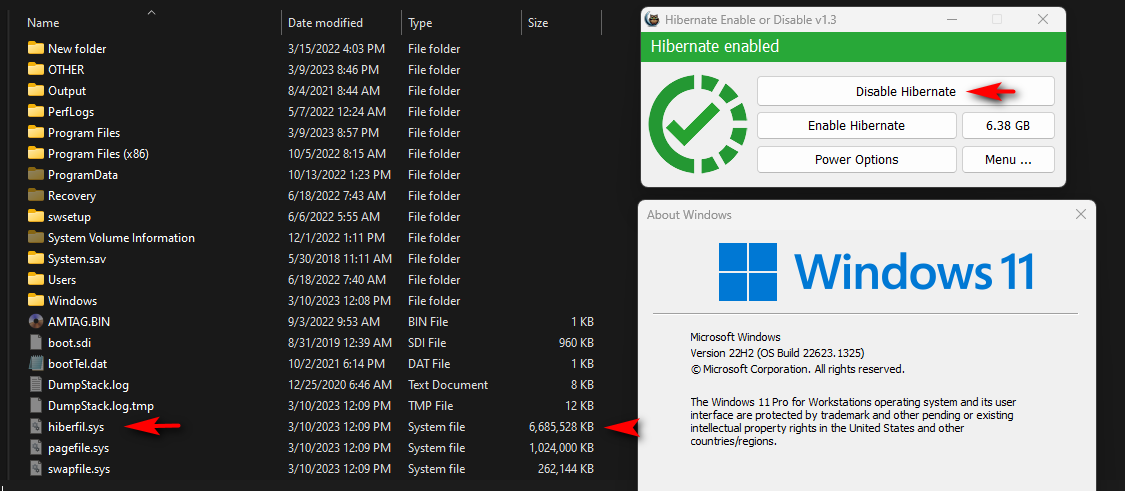Select the DumpStack.log.tmp file name
1125x491 pixels.
pos(100,406)
